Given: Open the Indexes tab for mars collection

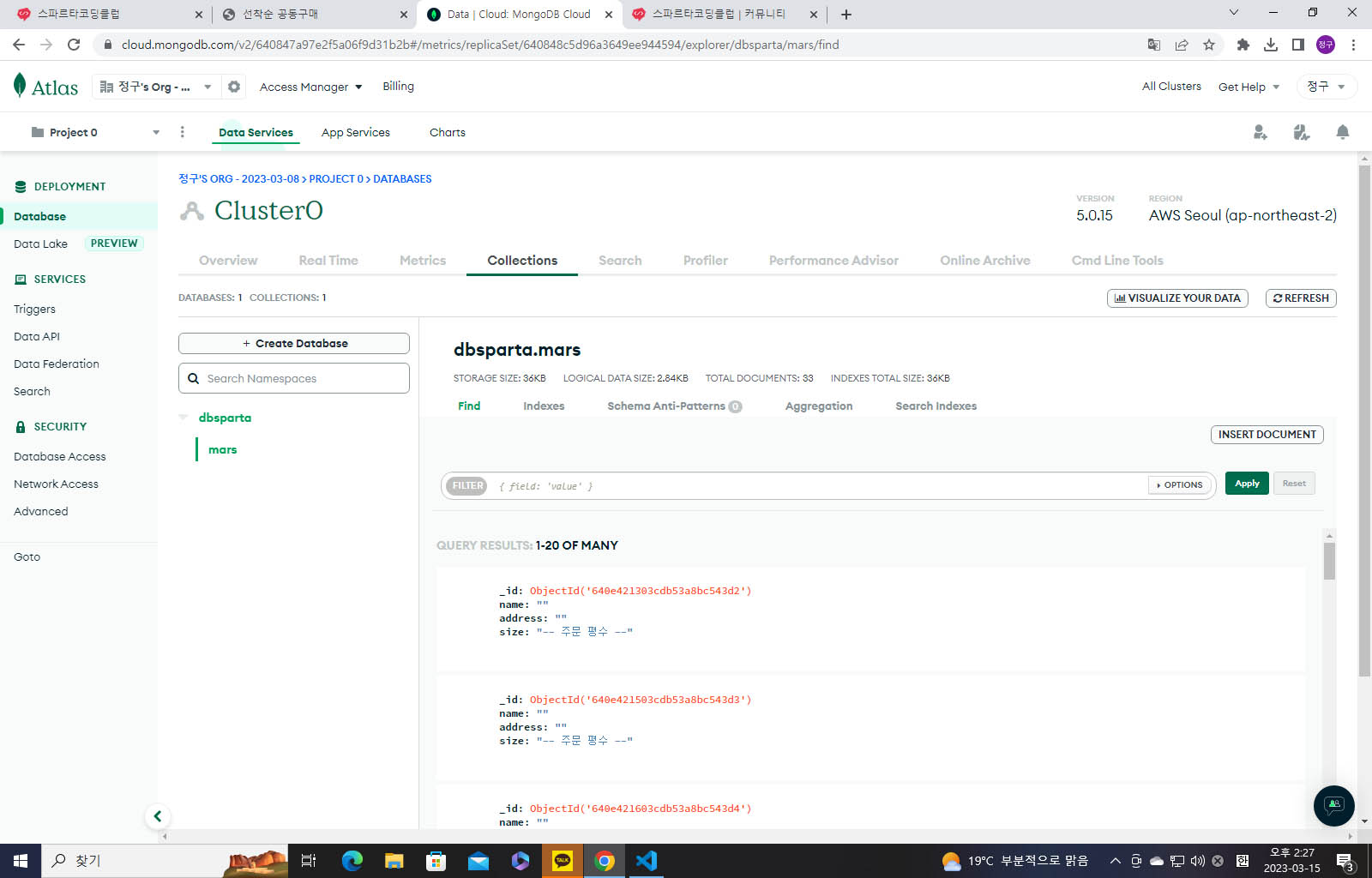Looking at the screenshot, I should pyautogui.click(x=544, y=406).
